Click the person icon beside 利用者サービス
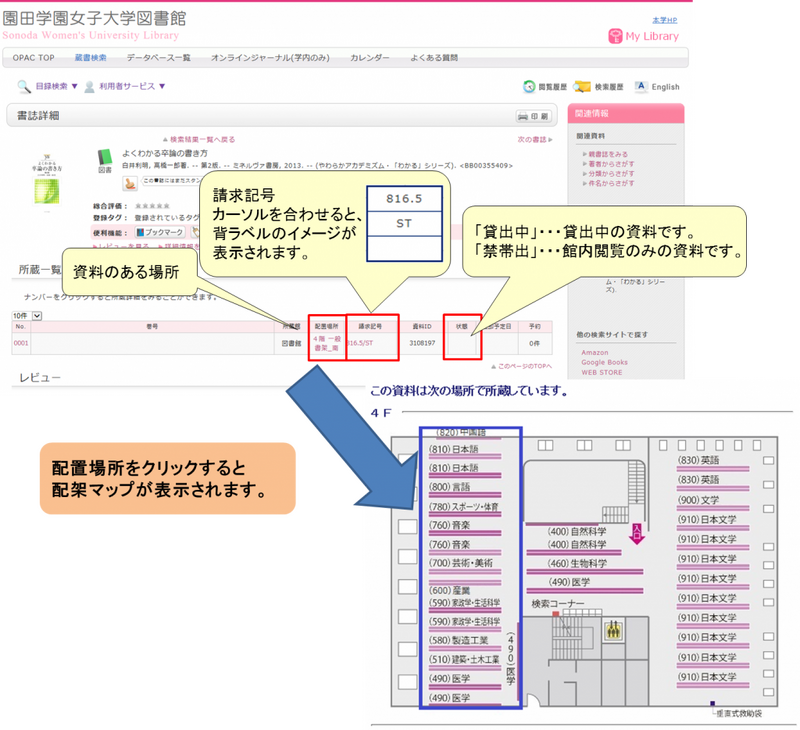 [x=90, y=87]
